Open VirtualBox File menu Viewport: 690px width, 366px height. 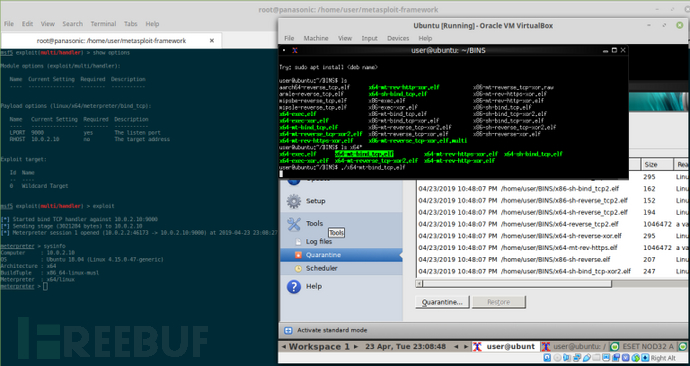click(x=289, y=38)
